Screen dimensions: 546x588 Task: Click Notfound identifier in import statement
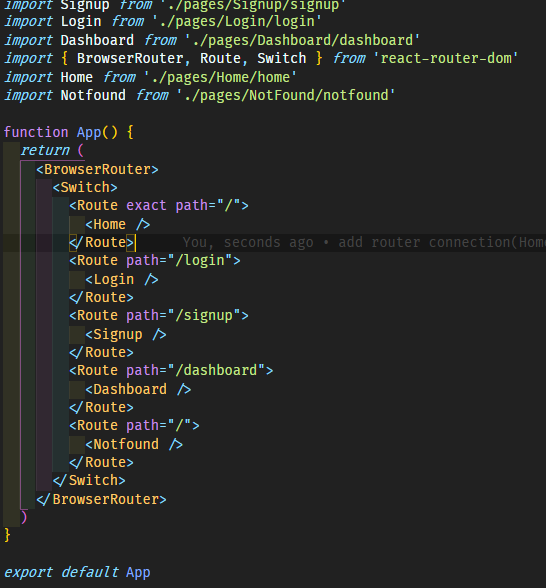(x=93, y=95)
